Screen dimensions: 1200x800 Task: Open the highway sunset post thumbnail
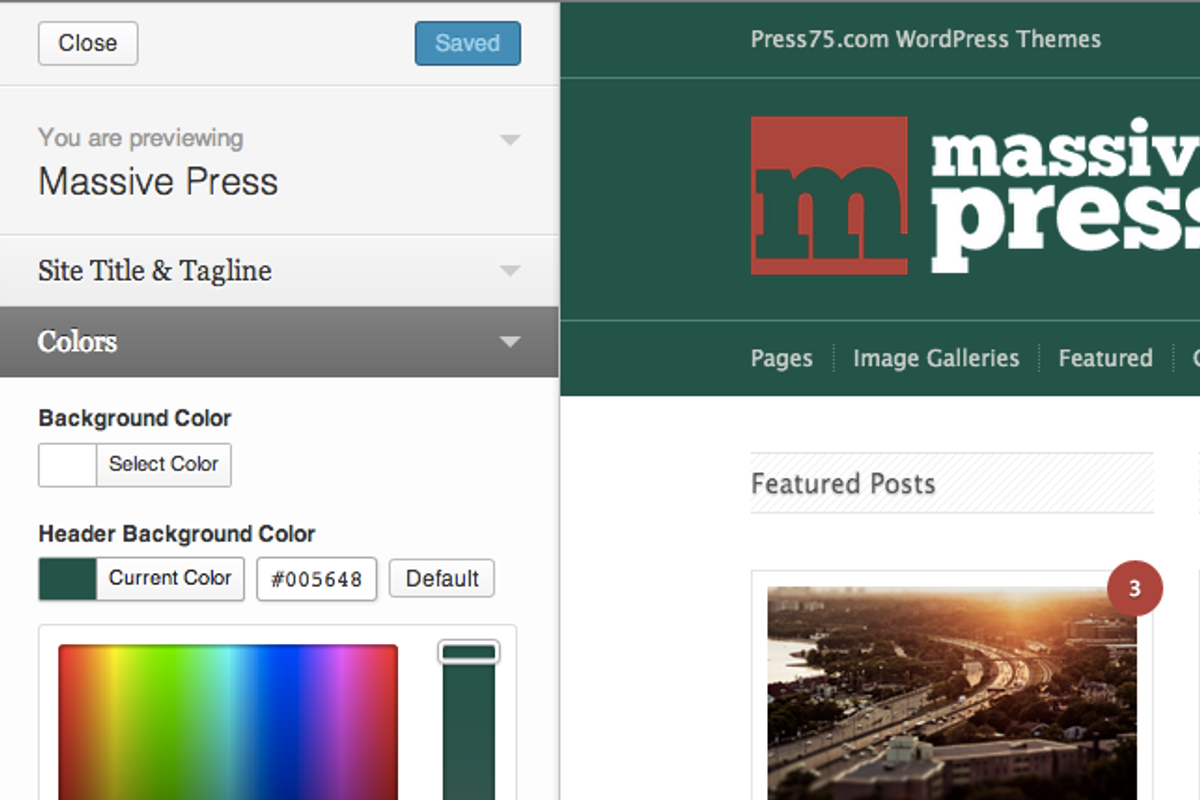952,693
